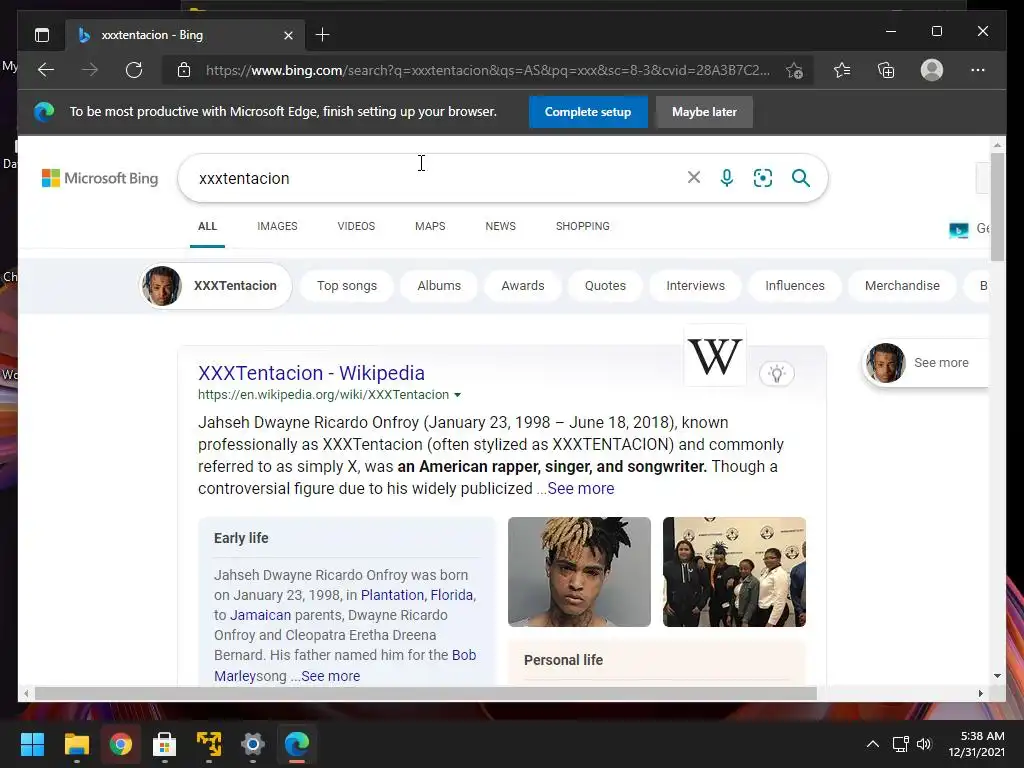Dismiss setup with Maybe later
The image size is (1024, 768).
point(704,112)
